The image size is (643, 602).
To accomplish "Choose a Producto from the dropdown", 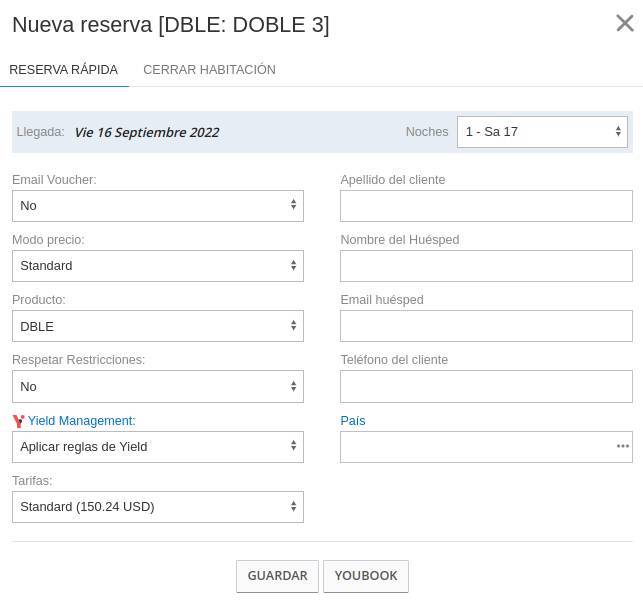I will [157, 326].
